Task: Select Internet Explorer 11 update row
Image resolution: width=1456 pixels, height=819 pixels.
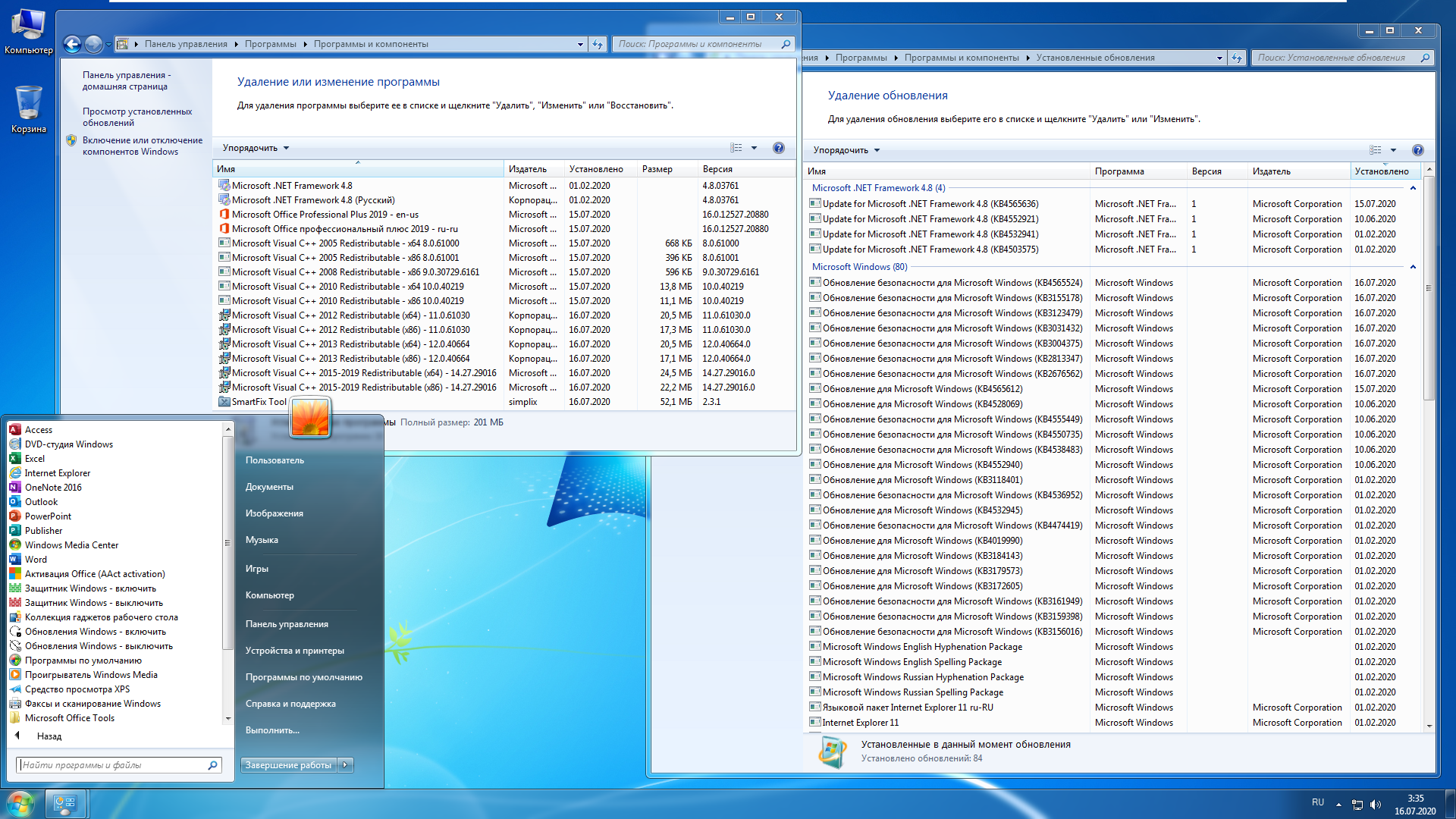Action: (x=1113, y=723)
